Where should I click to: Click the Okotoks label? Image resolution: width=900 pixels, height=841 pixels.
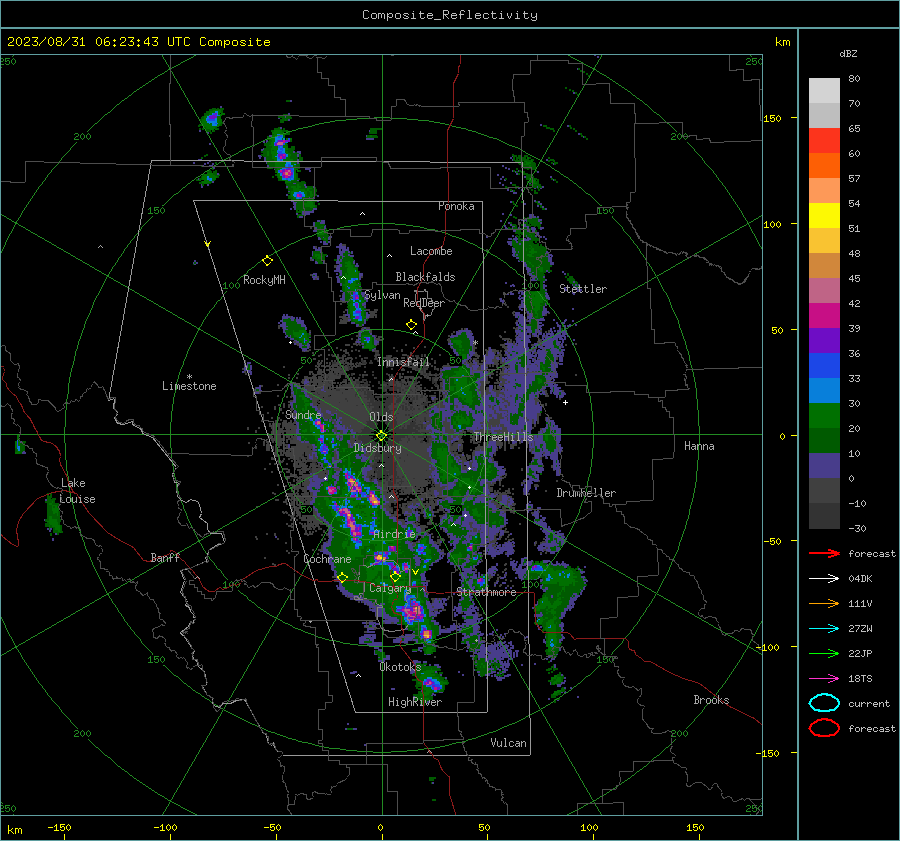pyautogui.click(x=400, y=667)
